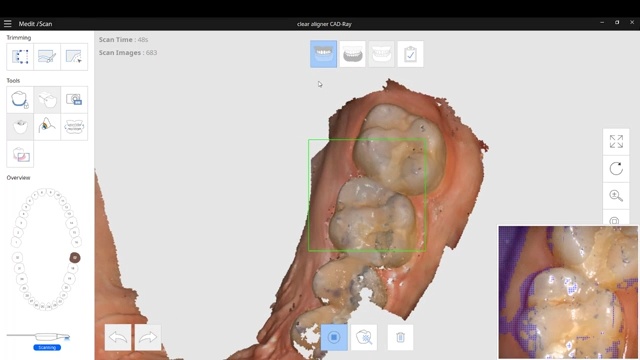
Task: Click the fit-to-screen expand arrows icon
Action: pyautogui.click(x=616, y=142)
